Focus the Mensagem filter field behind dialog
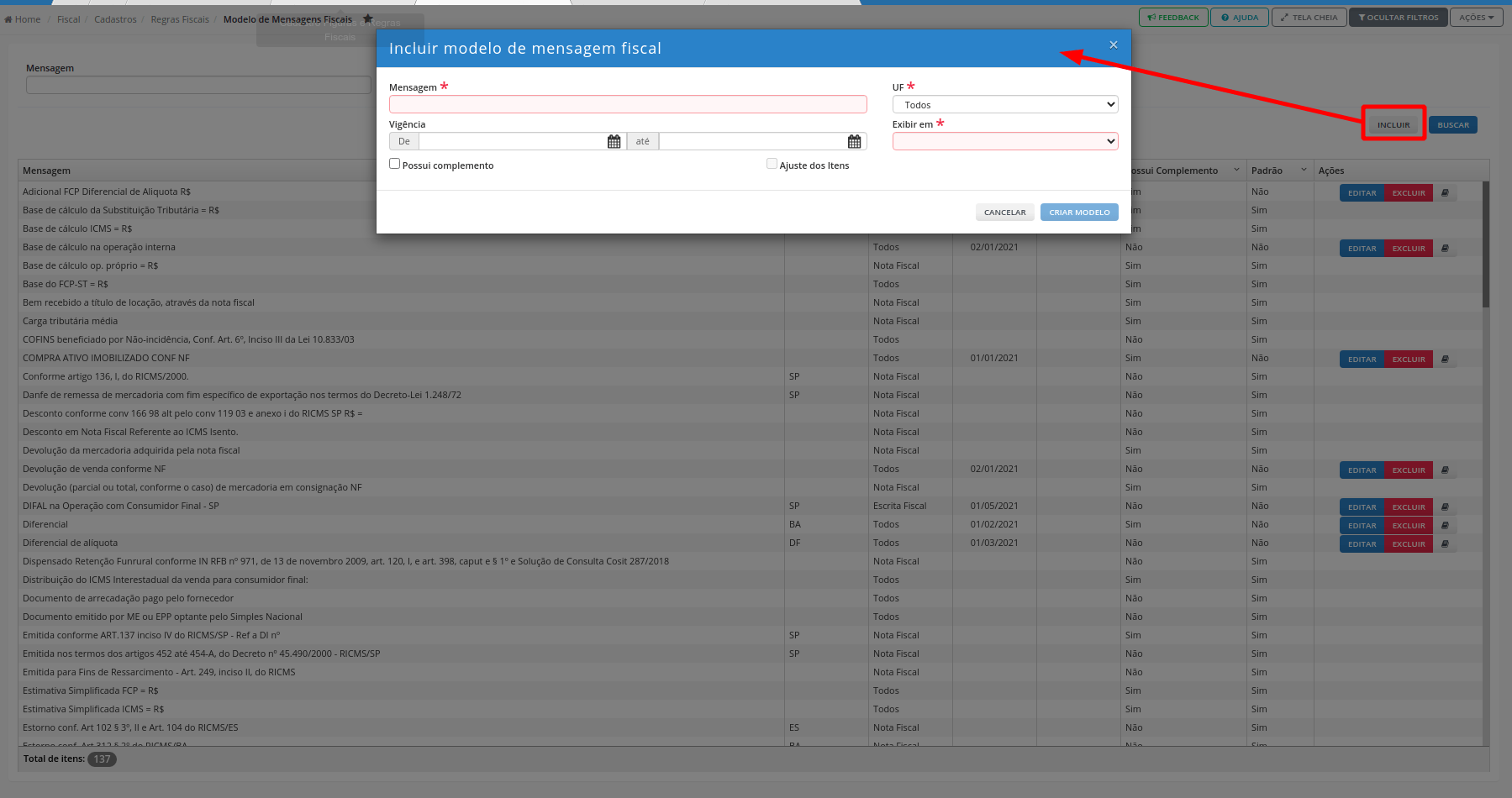The height and width of the screenshot is (798, 1512). (198, 85)
